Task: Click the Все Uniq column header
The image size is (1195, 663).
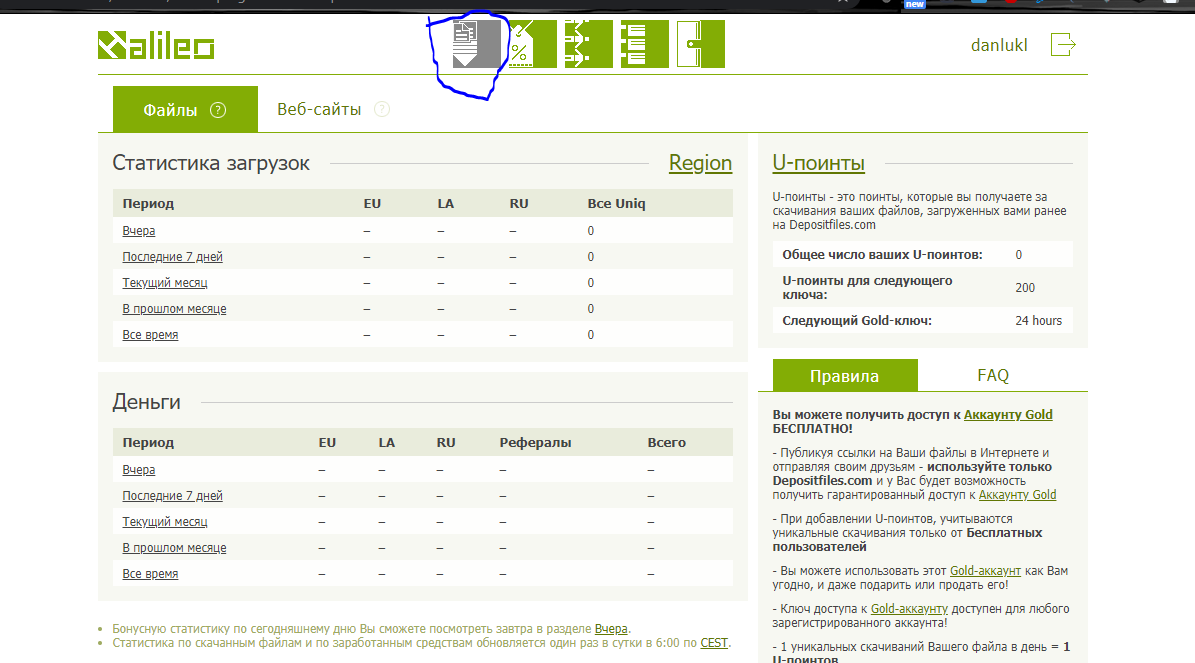Action: tap(617, 203)
